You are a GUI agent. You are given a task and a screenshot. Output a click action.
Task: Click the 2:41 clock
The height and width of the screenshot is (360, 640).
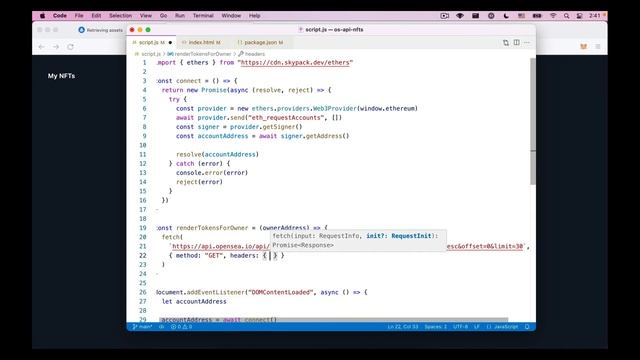click(x=595, y=16)
